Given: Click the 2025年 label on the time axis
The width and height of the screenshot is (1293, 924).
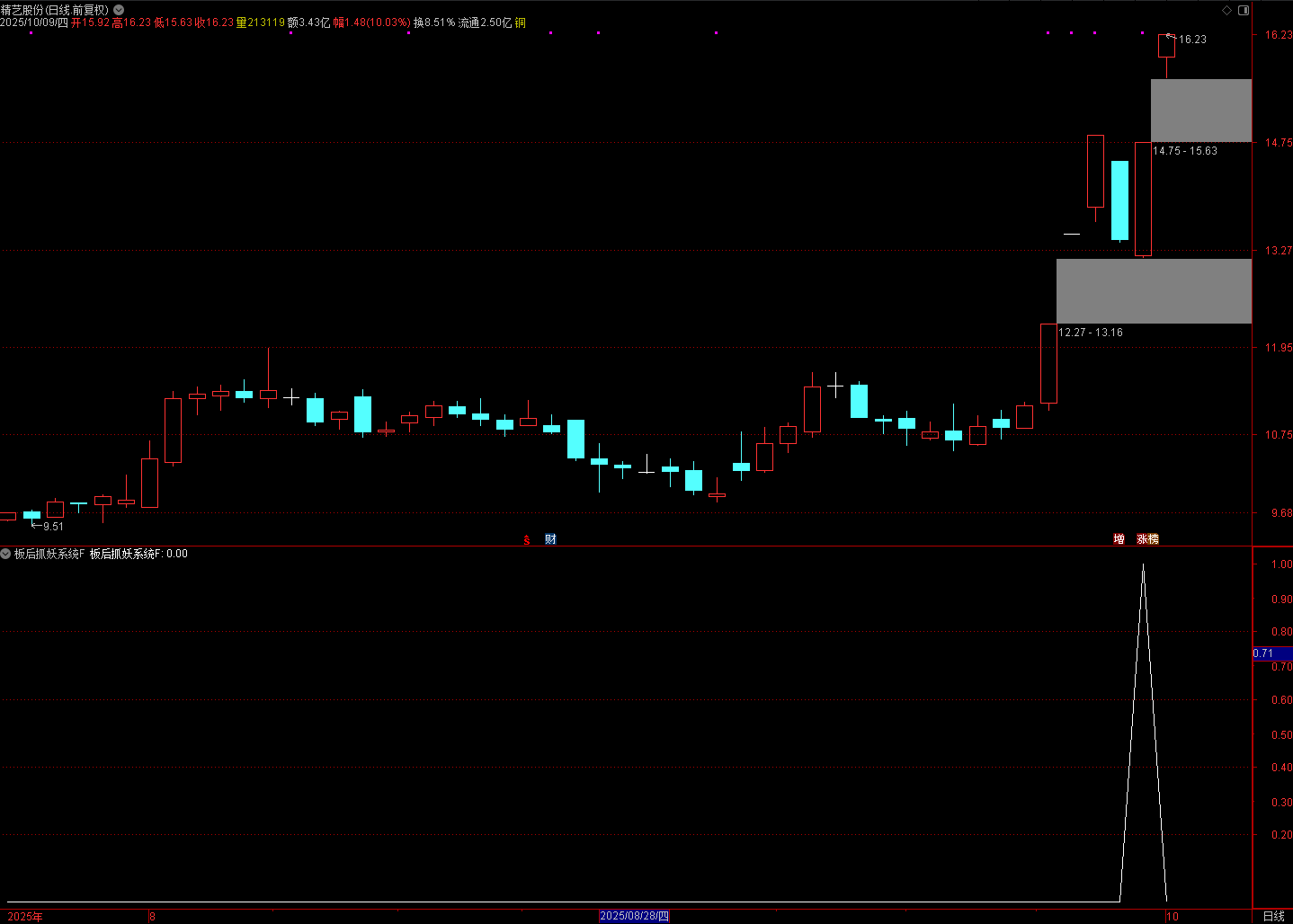Looking at the screenshot, I should pos(25,917).
